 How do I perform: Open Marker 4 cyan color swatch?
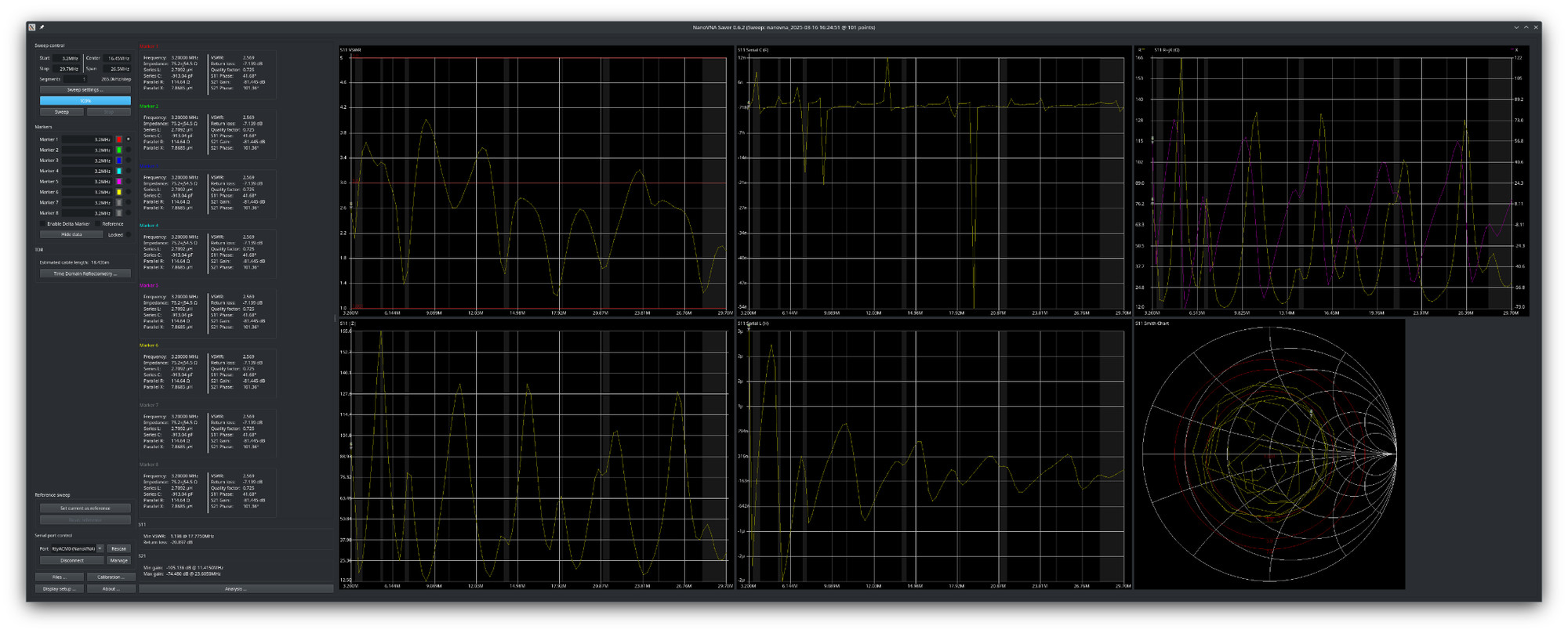click(119, 171)
